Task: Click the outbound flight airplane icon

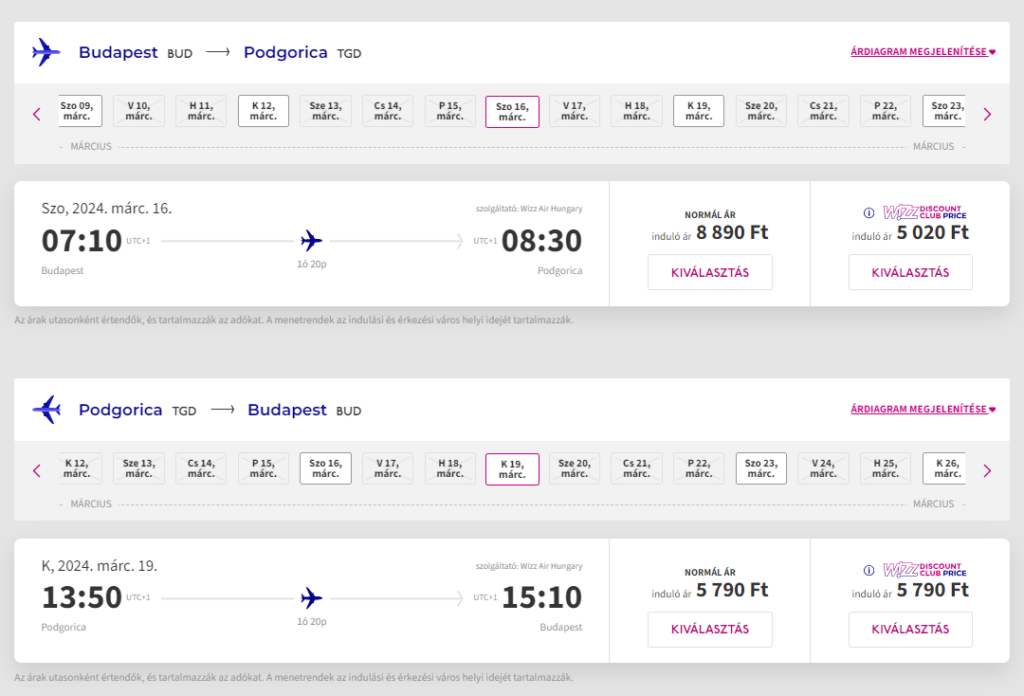Action: 311,241
